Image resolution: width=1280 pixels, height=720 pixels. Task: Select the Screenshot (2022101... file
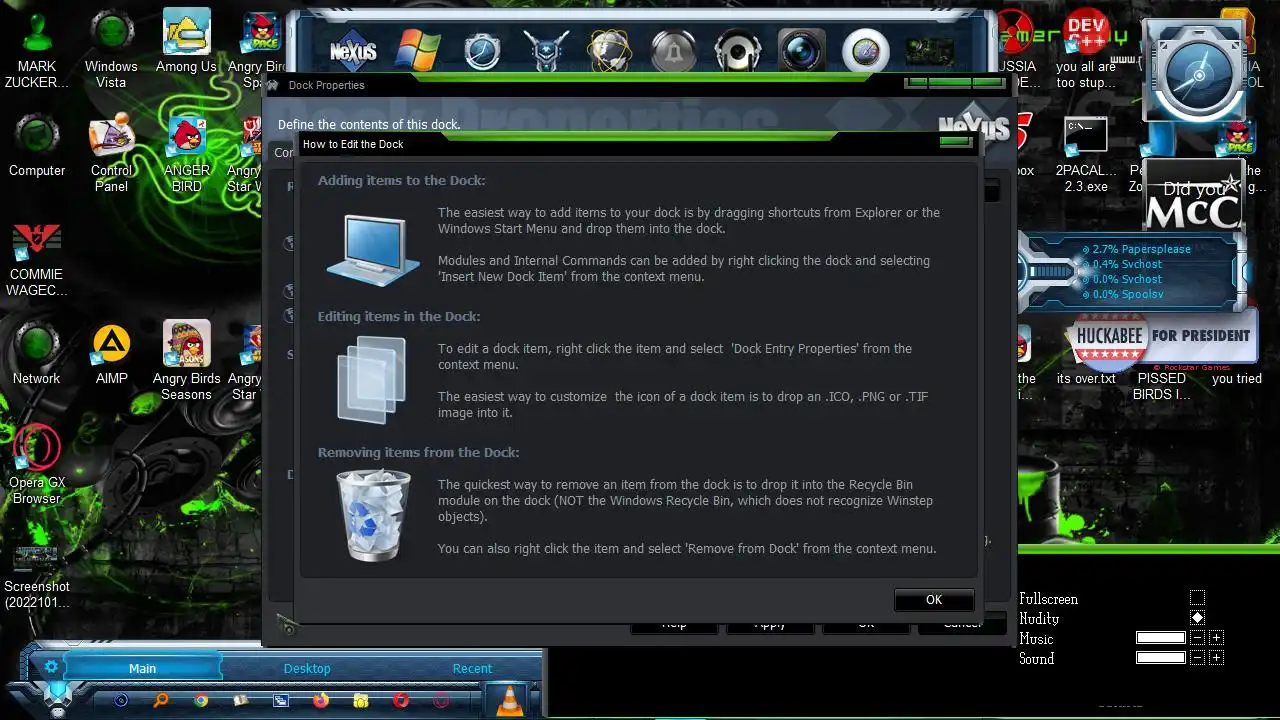pos(37,577)
